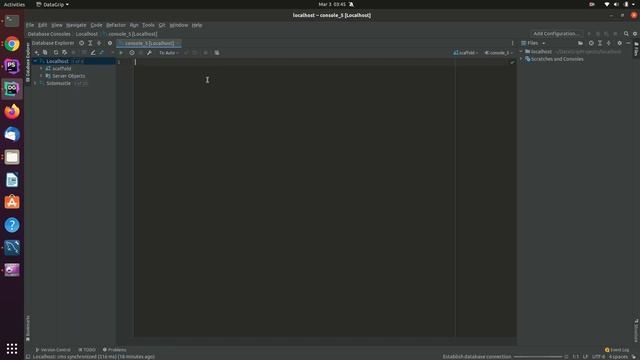The width and height of the screenshot is (640, 360).
Task: Open the Event Log
Action: [x=617, y=350]
